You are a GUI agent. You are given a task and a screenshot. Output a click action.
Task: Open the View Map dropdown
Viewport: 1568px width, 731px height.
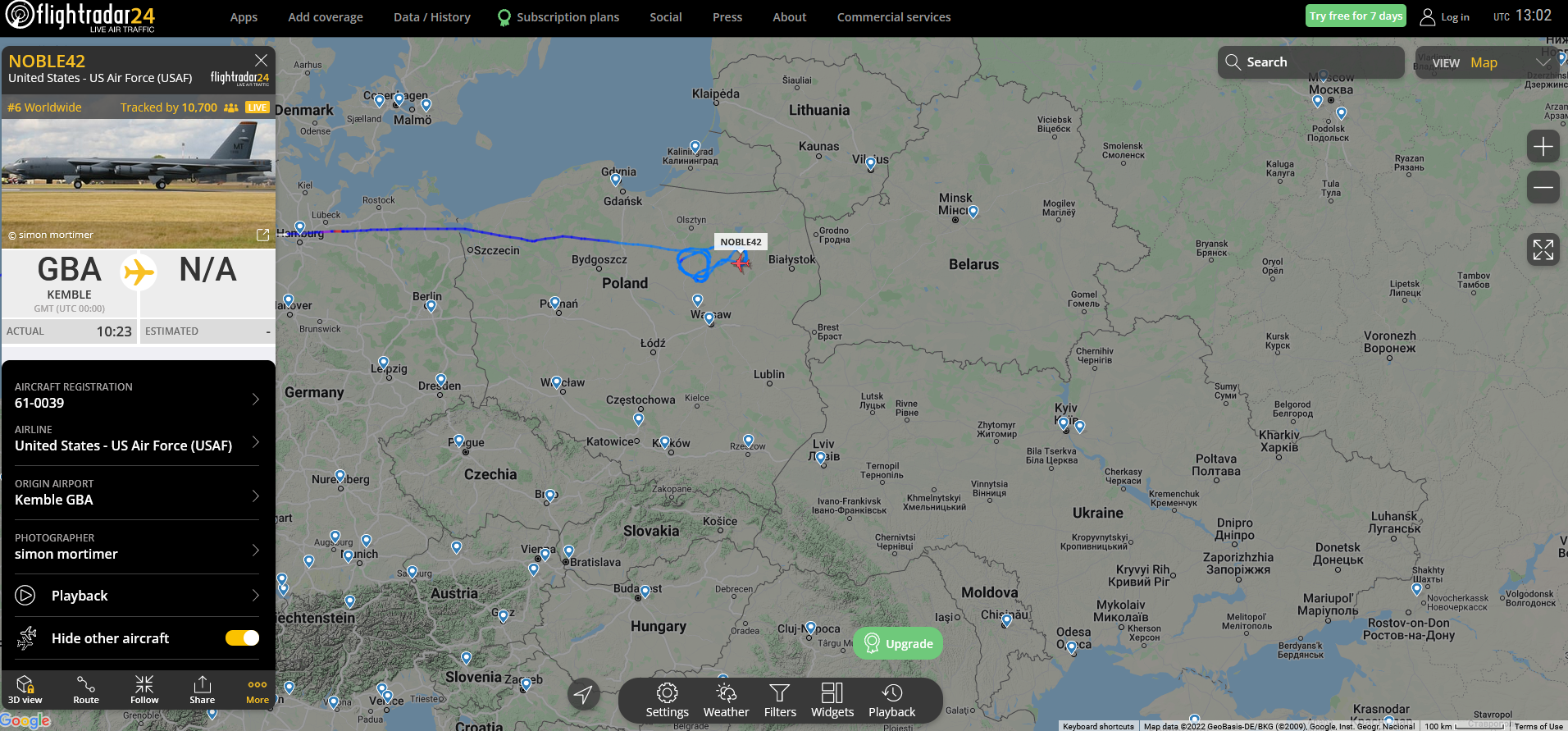(x=1488, y=62)
